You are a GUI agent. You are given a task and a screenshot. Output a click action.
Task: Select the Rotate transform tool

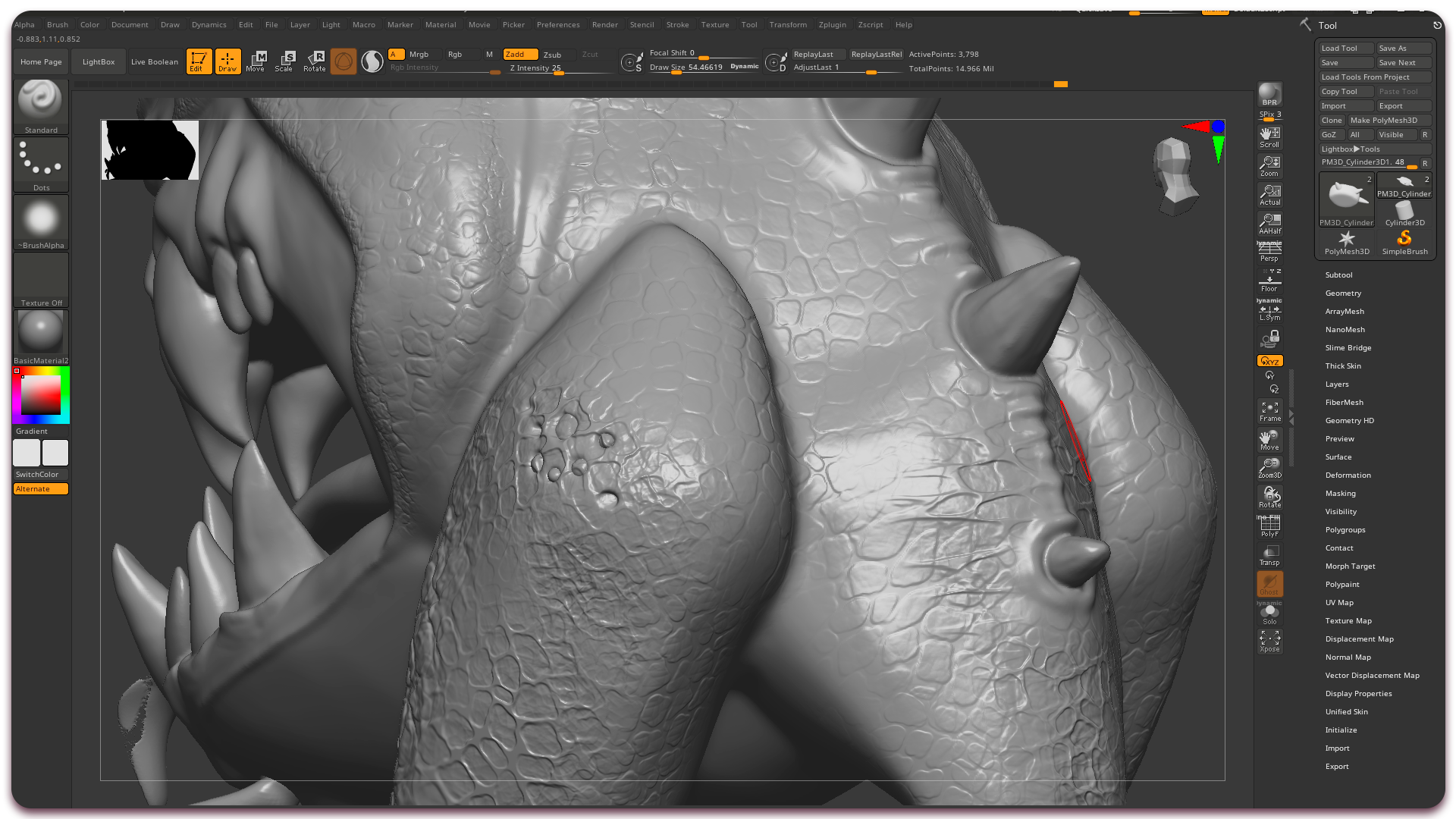314,61
